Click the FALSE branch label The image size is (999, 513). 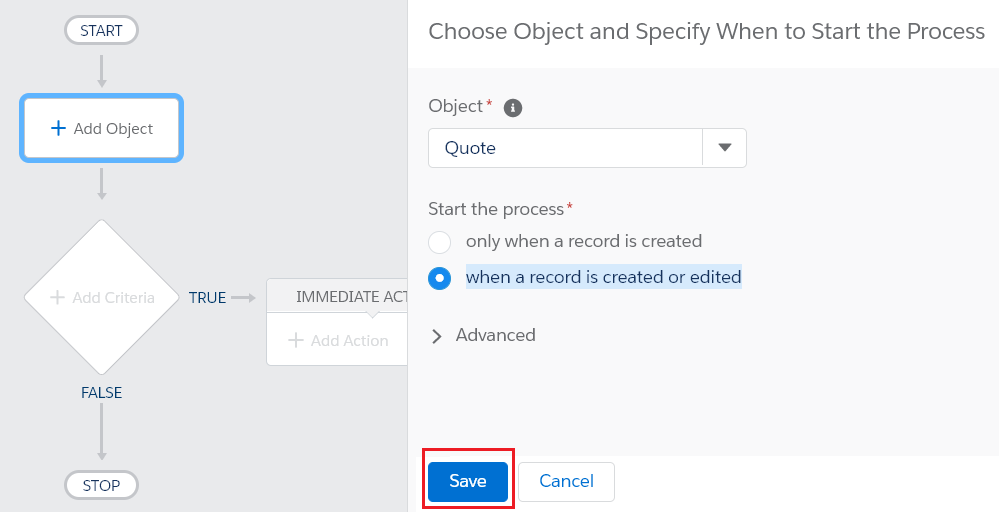pos(101,393)
